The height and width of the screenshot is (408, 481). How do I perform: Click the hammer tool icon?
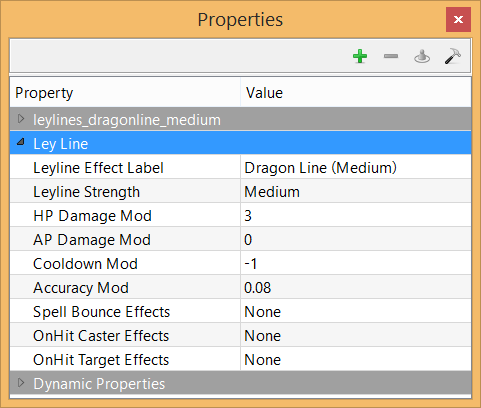click(x=453, y=56)
